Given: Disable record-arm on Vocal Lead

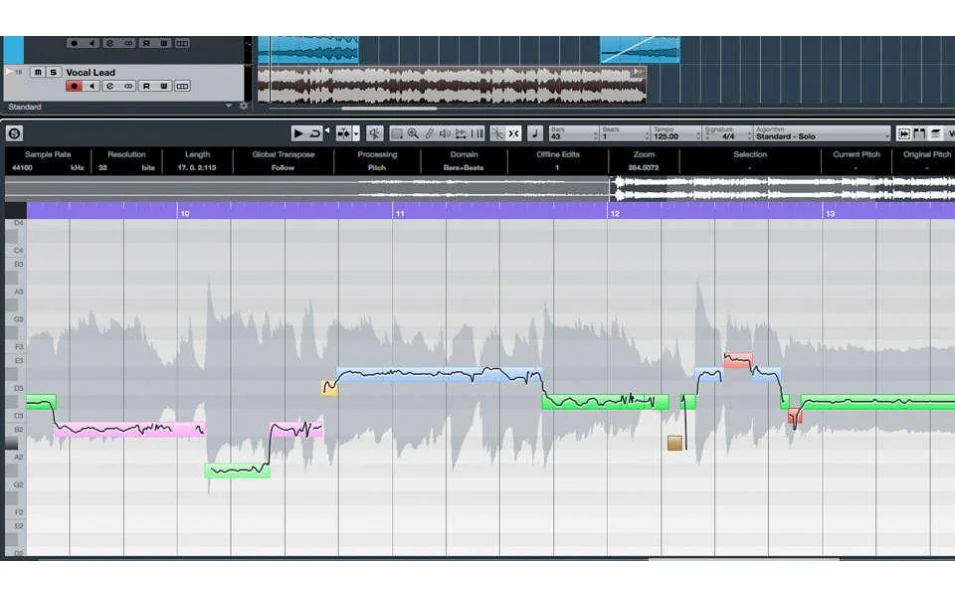Looking at the screenshot, I should coord(74,85).
